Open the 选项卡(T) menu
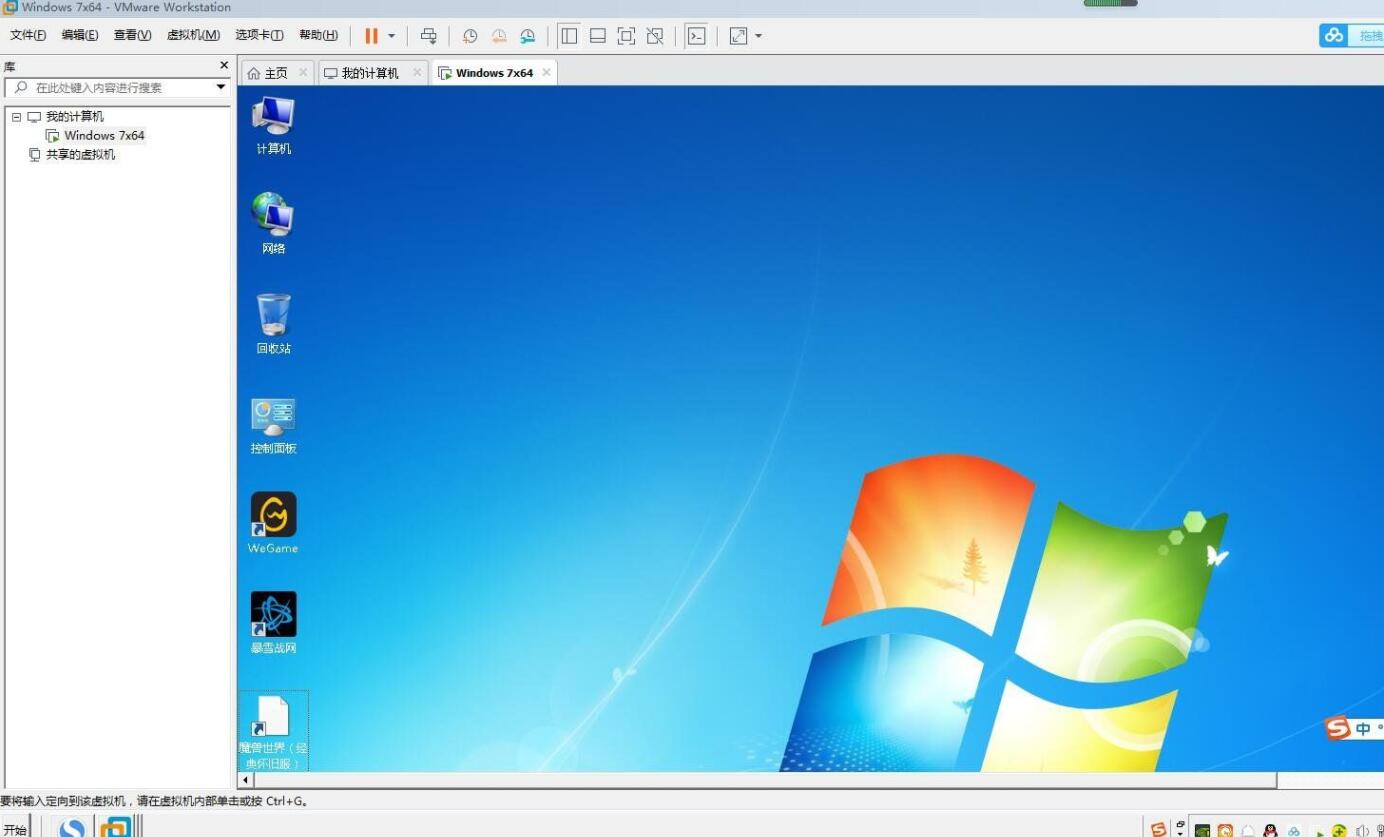The height and width of the screenshot is (837, 1384). [x=259, y=35]
